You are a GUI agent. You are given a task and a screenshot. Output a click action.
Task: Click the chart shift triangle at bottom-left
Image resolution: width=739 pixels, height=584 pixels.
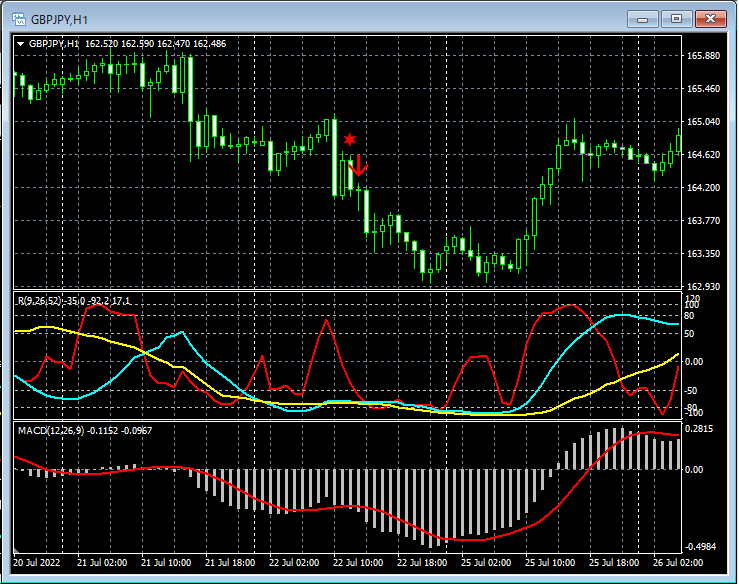pyautogui.click(x=16, y=550)
